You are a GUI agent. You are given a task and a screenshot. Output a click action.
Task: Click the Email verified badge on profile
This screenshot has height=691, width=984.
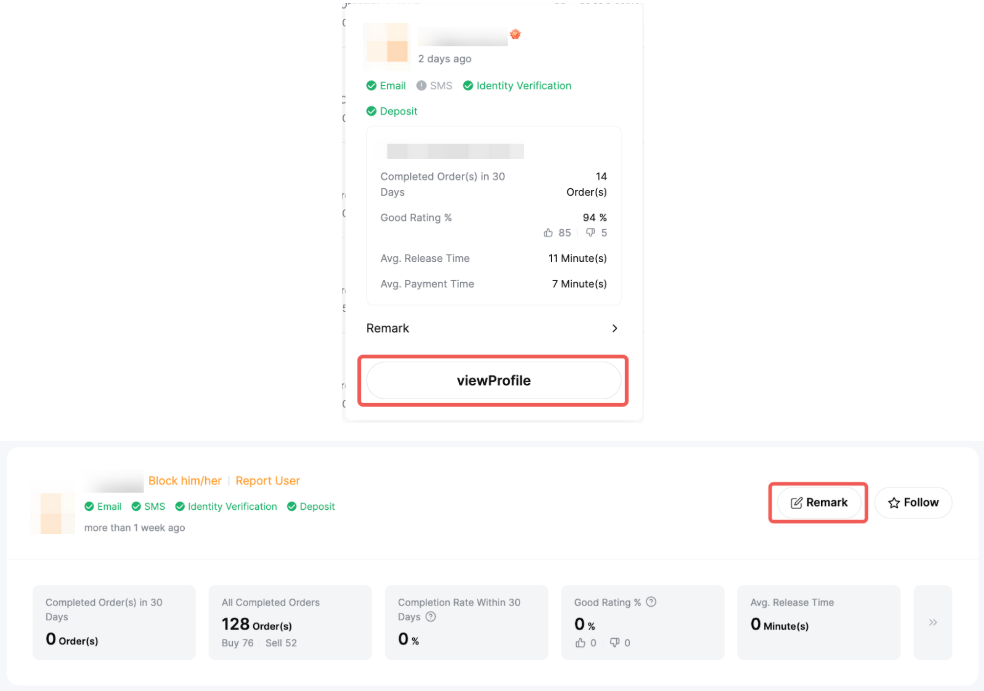pos(103,507)
